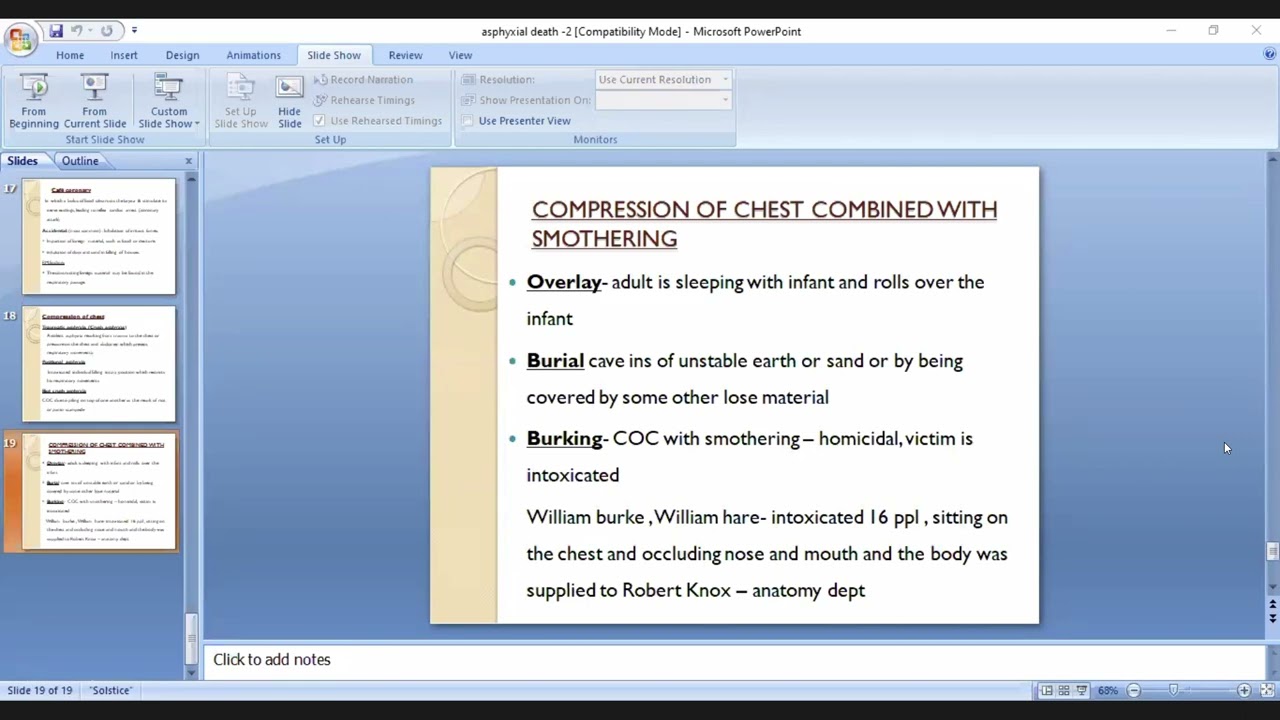Undo the last action
Image resolution: width=1280 pixels, height=720 pixels.
pyautogui.click(x=77, y=31)
